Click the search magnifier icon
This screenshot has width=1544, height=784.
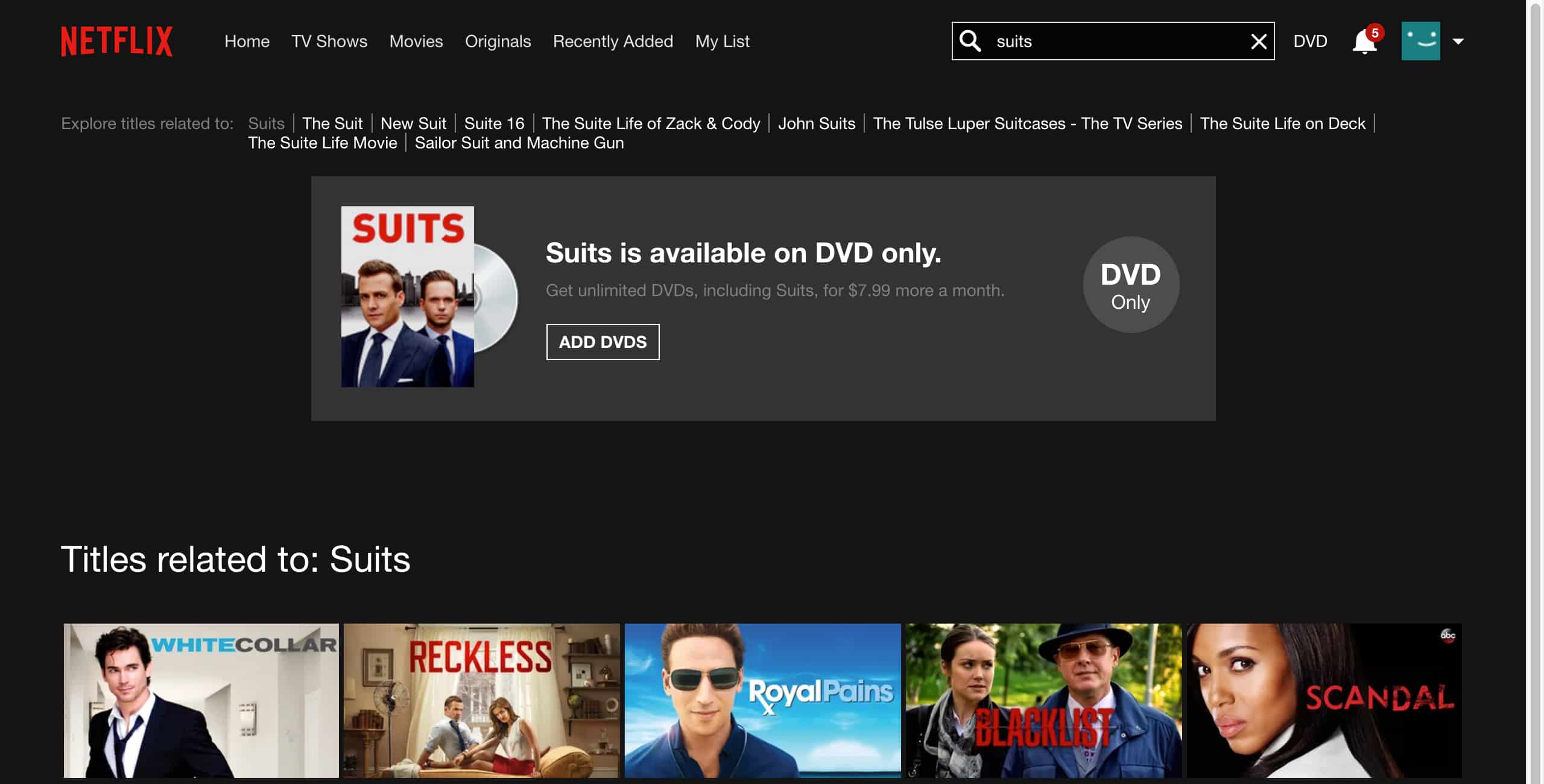point(970,41)
